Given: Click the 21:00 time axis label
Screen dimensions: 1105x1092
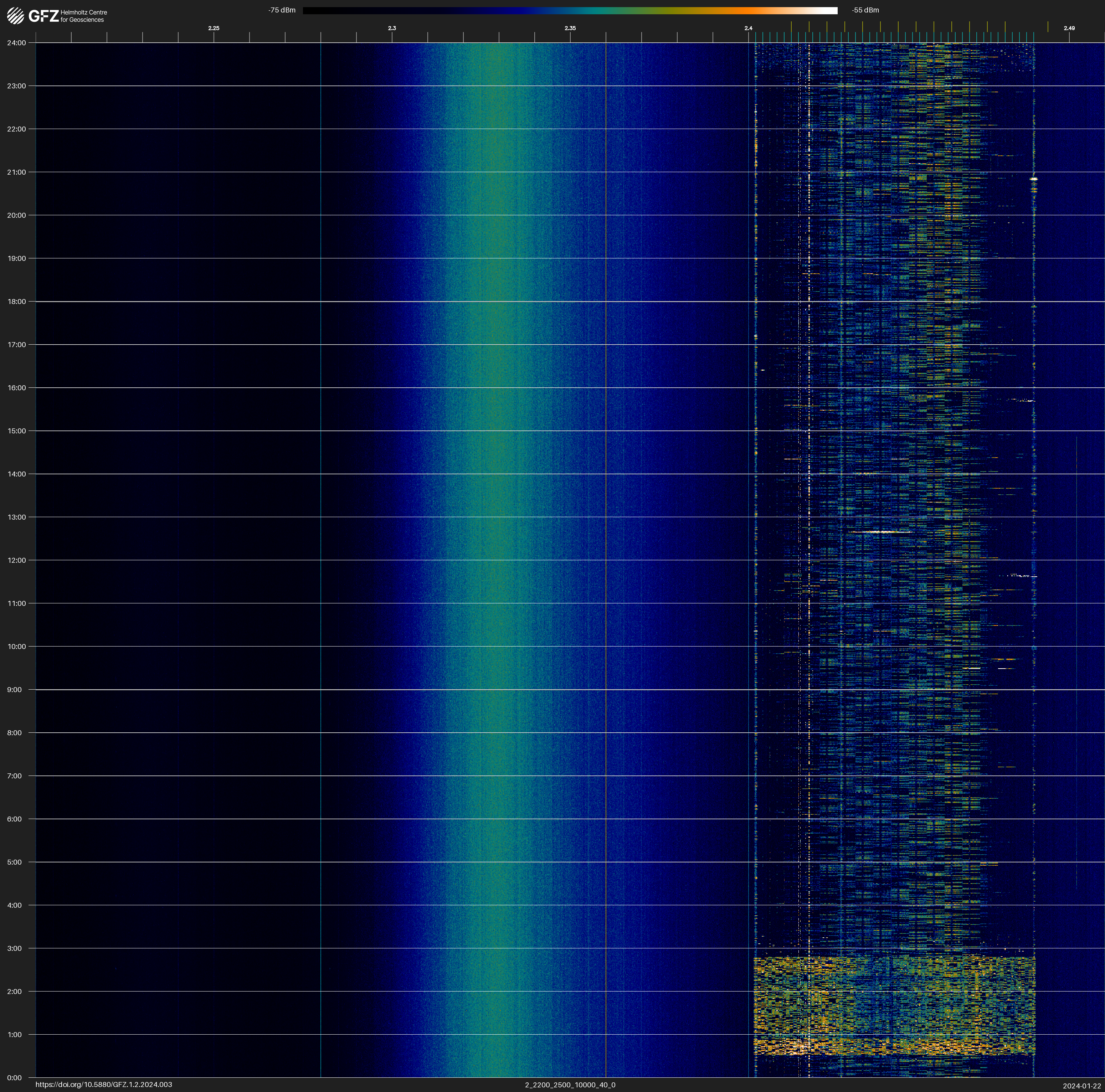Looking at the screenshot, I should 16,172.
